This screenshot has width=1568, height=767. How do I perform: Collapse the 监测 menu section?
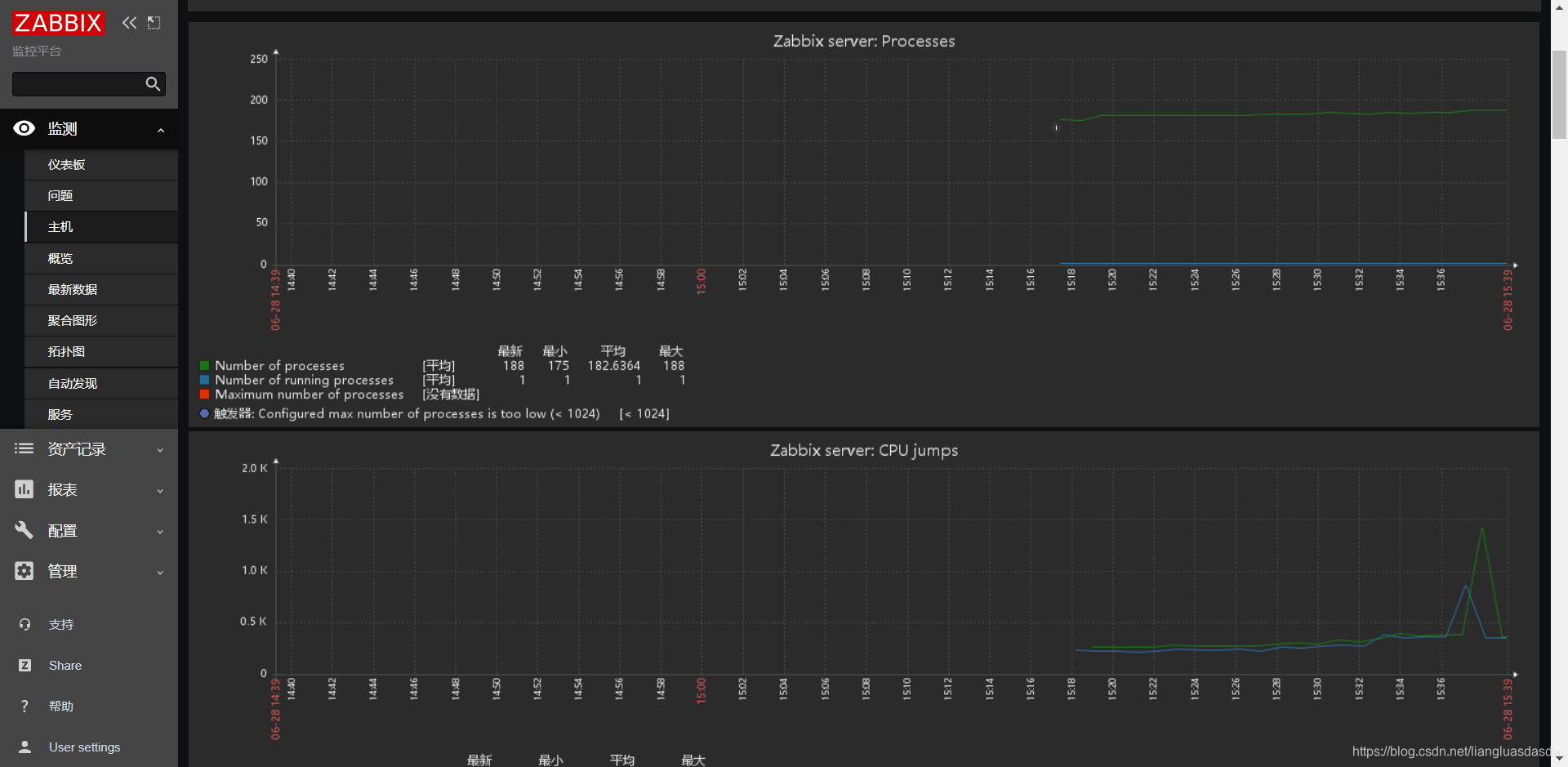160,130
